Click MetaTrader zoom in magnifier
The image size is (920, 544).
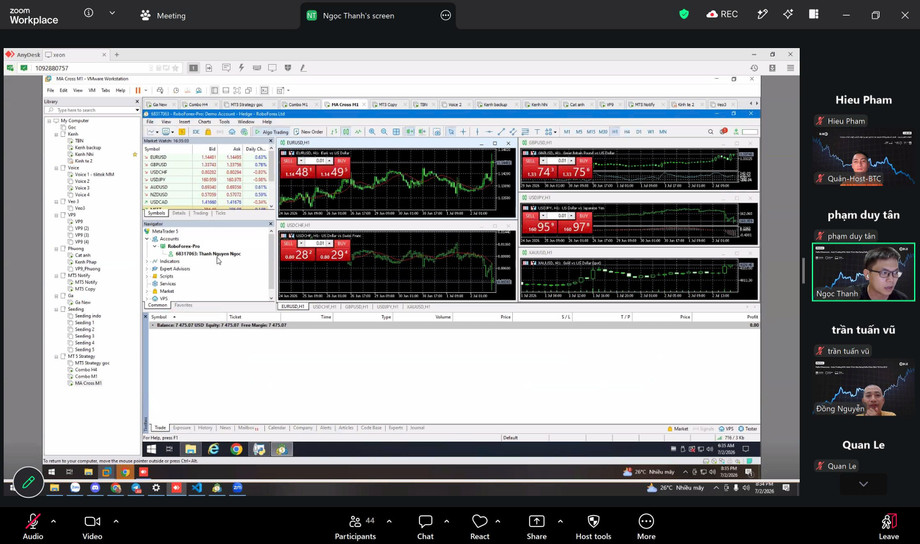(x=372, y=132)
